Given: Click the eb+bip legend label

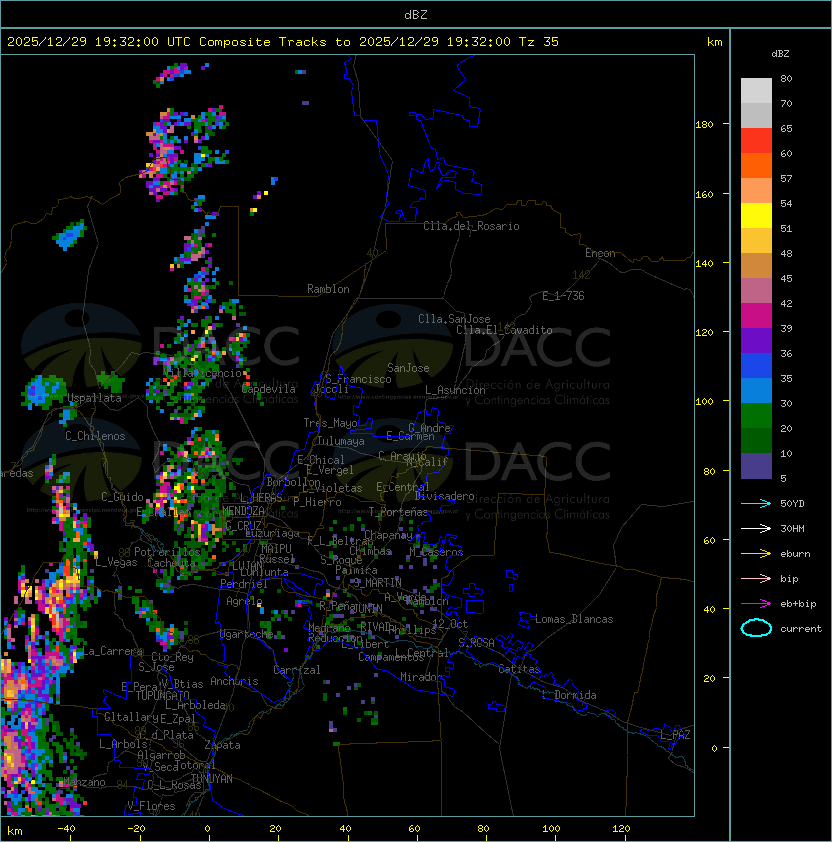Looking at the screenshot, I should pos(798,604).
